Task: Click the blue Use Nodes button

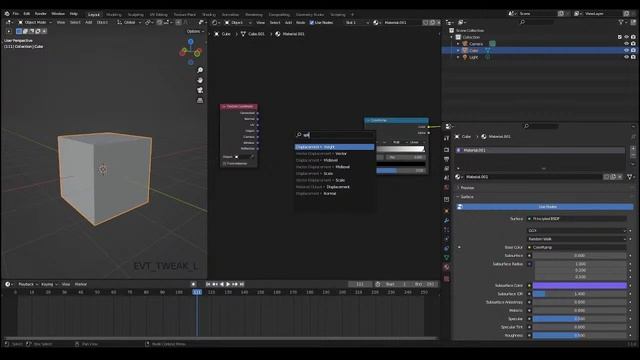Action: pos(545,207)
